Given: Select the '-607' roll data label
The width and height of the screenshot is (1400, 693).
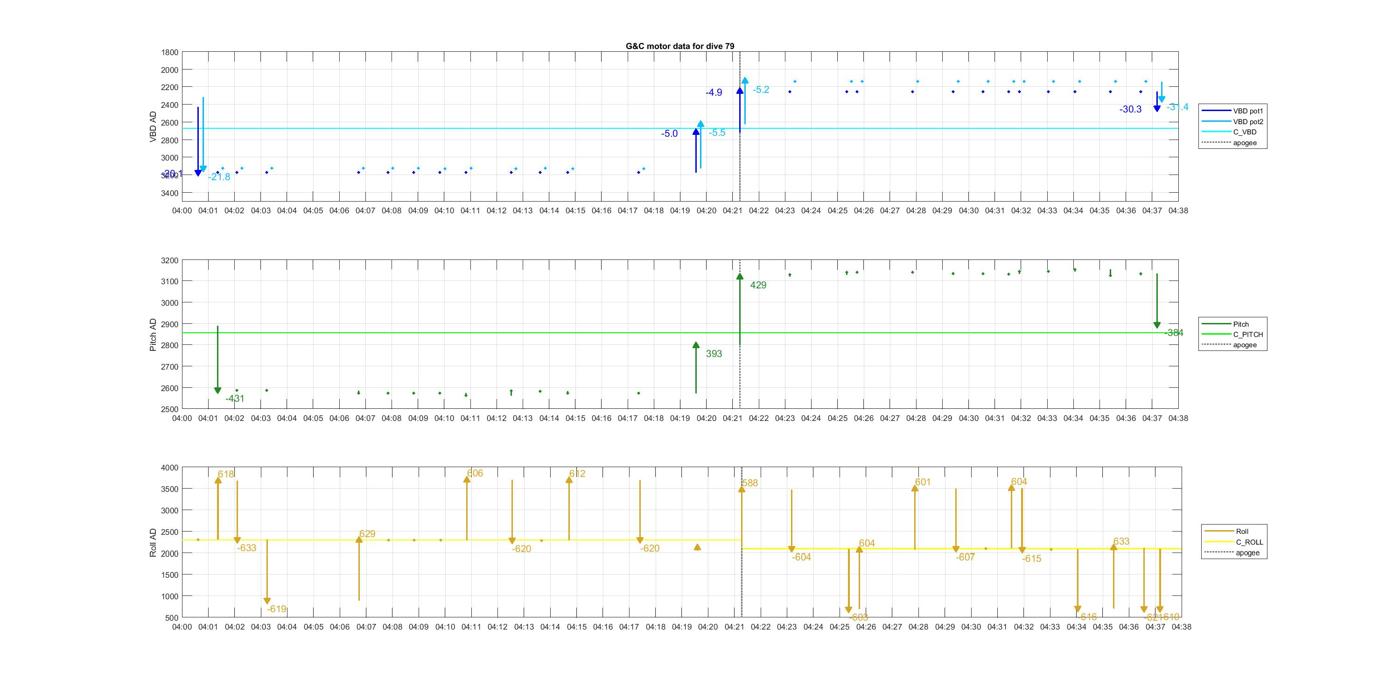Looking at the screenshot, I should (x=965, y=558).
